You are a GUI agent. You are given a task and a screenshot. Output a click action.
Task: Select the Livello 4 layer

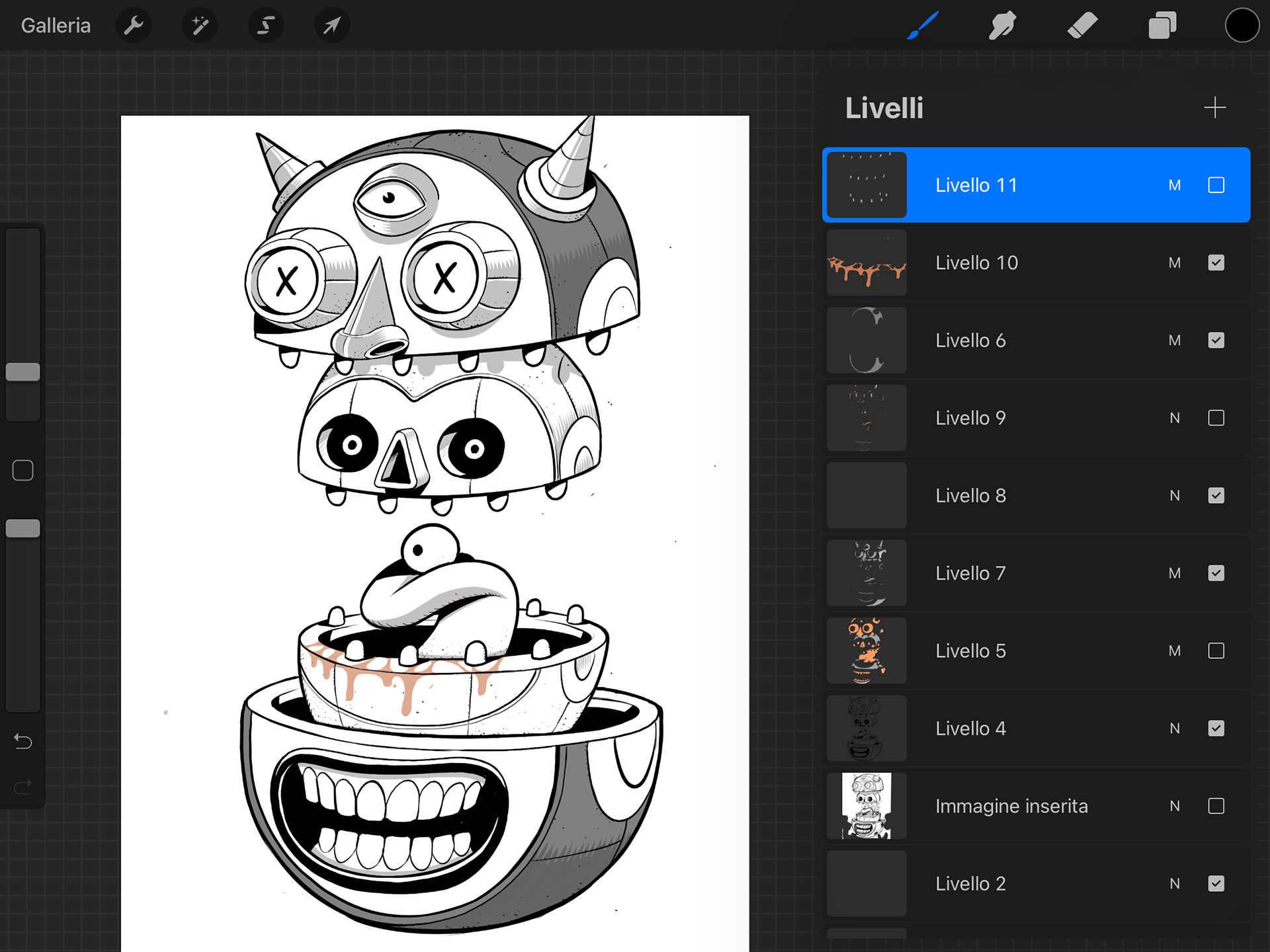[970, 729]
